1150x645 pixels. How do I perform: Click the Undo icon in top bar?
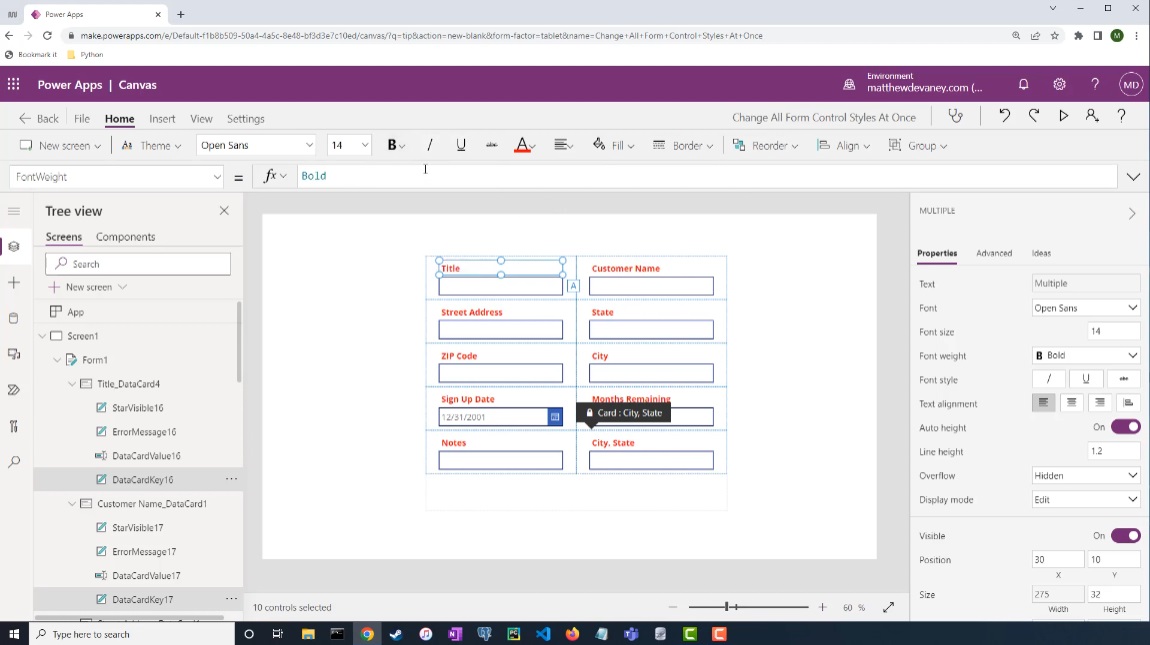(x=1004, y=116)
